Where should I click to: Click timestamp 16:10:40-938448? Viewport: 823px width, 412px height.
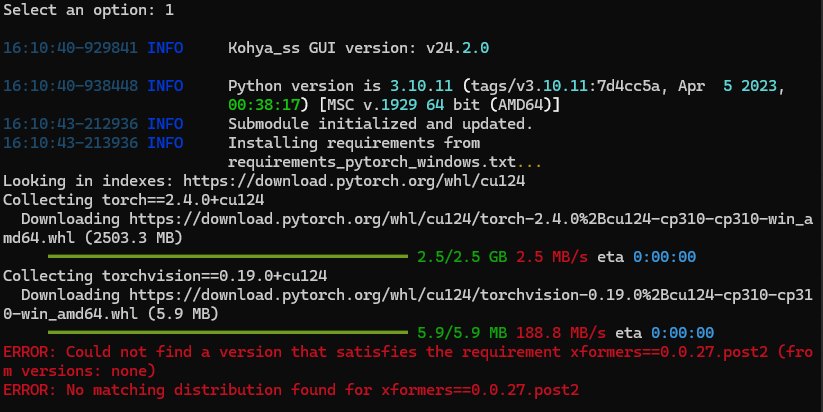tap(70, 86)
